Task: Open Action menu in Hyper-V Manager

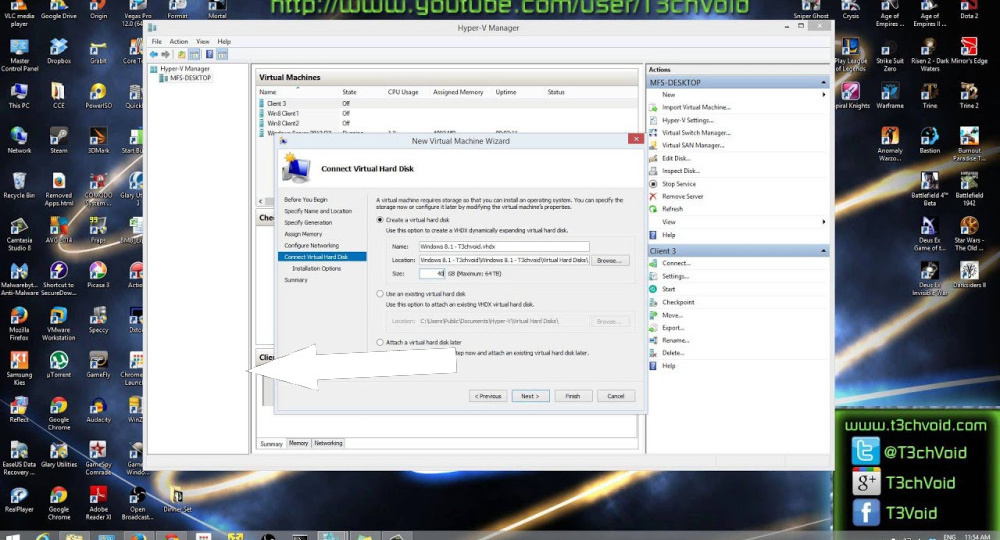Action: coord(179,41)
